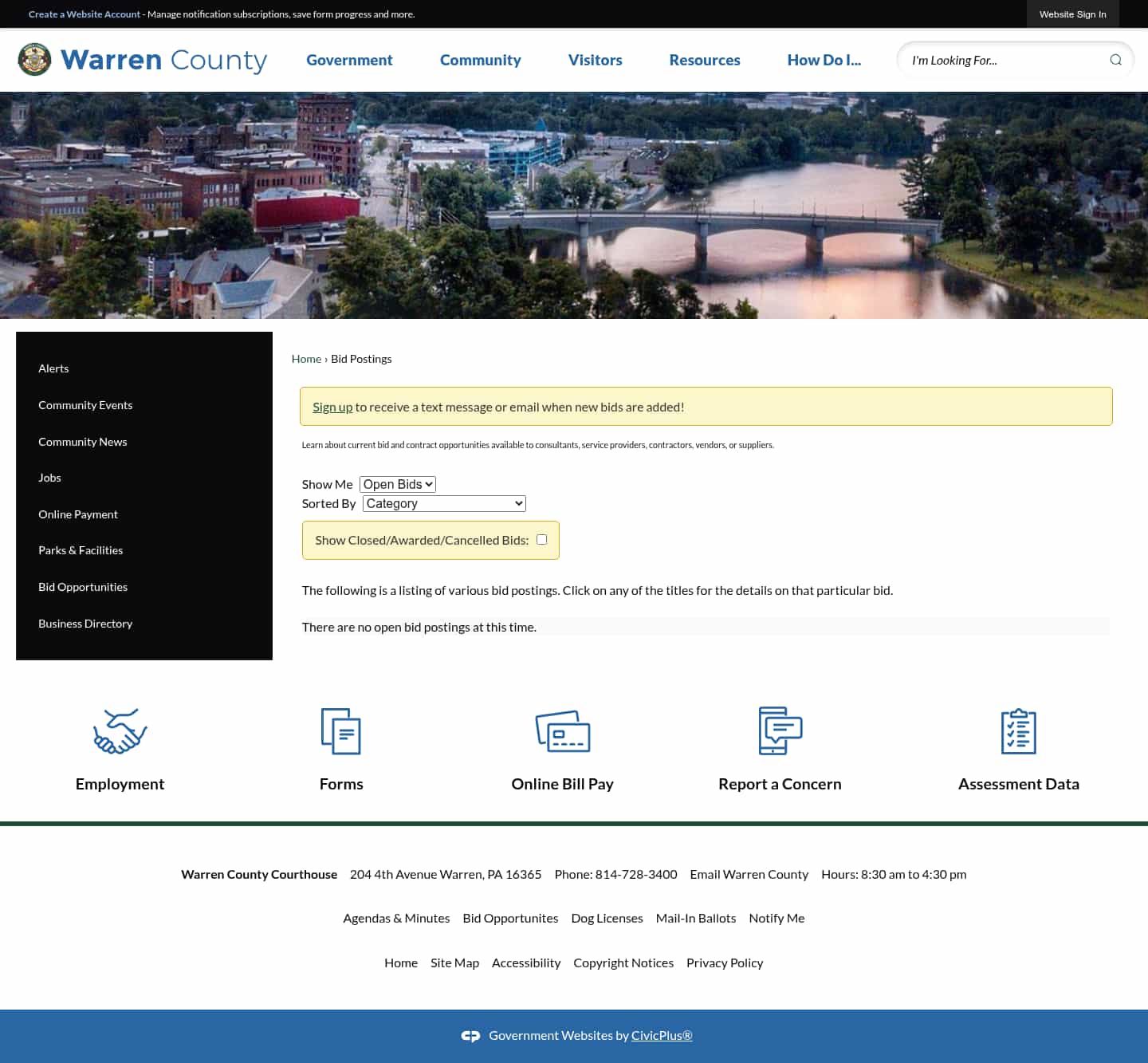This screenshot has height=1063, width=1148.
Task: Open the How Do I... menu
Action: pyautogui.click(x=824, y=60)
